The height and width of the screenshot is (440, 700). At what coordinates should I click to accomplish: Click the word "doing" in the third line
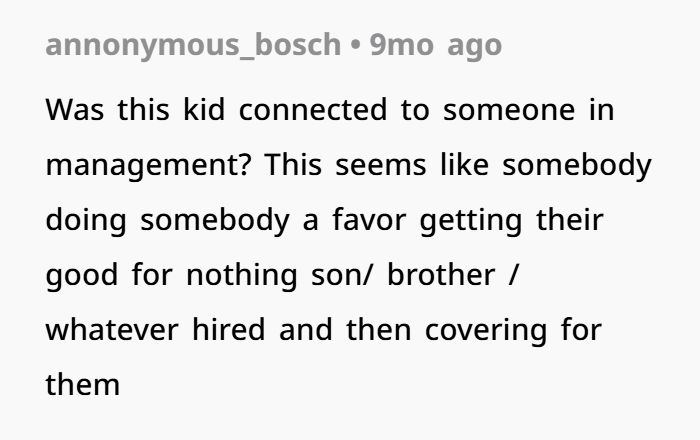(86, 221)
